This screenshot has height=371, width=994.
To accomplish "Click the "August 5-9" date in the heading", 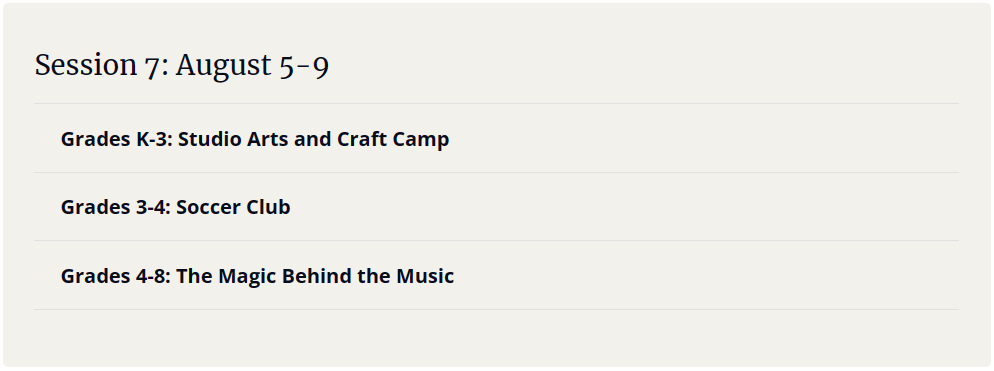I will [252, 65].
